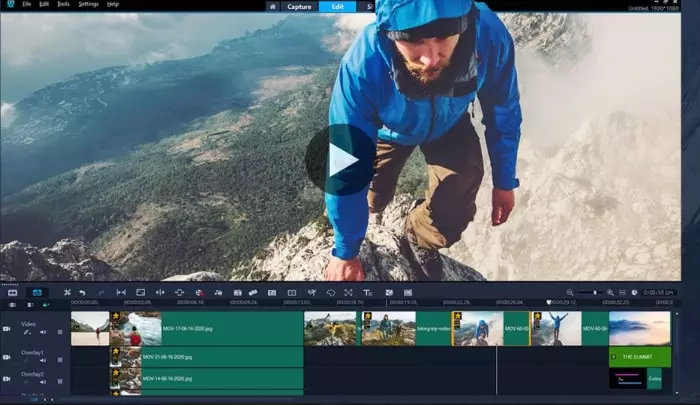
Task: Open add chapter/cue point dropdown
Action: (46, 305)
